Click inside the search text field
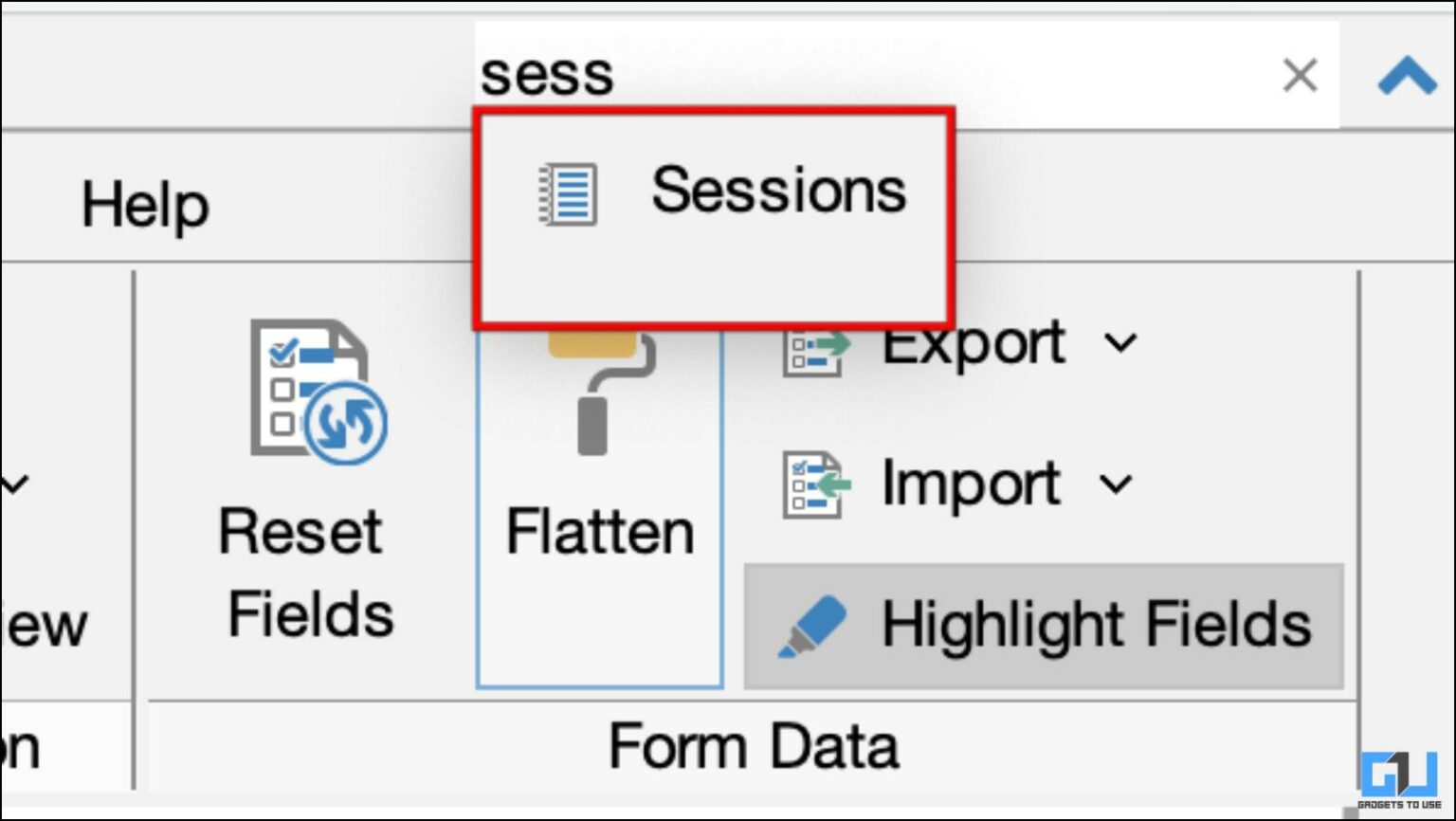Viewport: 1456px width, 821px height. [853, 76]
